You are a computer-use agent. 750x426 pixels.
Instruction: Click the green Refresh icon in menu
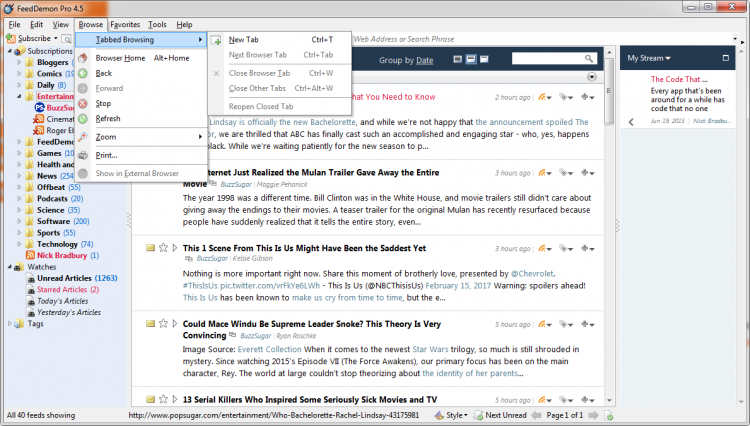[x=83, y=119]
